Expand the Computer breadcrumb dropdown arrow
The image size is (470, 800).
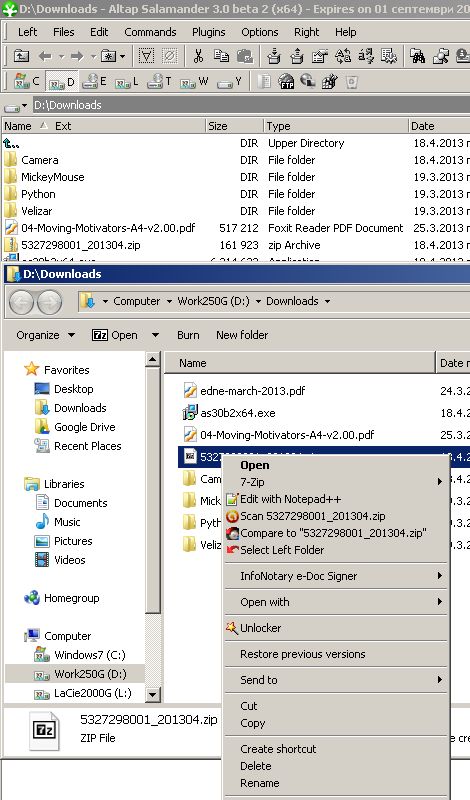169,302
